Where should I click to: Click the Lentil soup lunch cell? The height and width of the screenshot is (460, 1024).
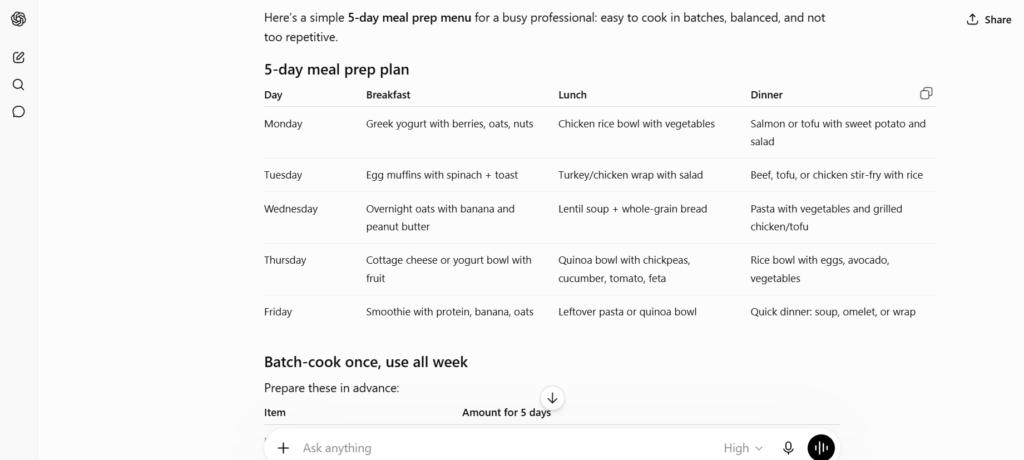click(632, 209)
